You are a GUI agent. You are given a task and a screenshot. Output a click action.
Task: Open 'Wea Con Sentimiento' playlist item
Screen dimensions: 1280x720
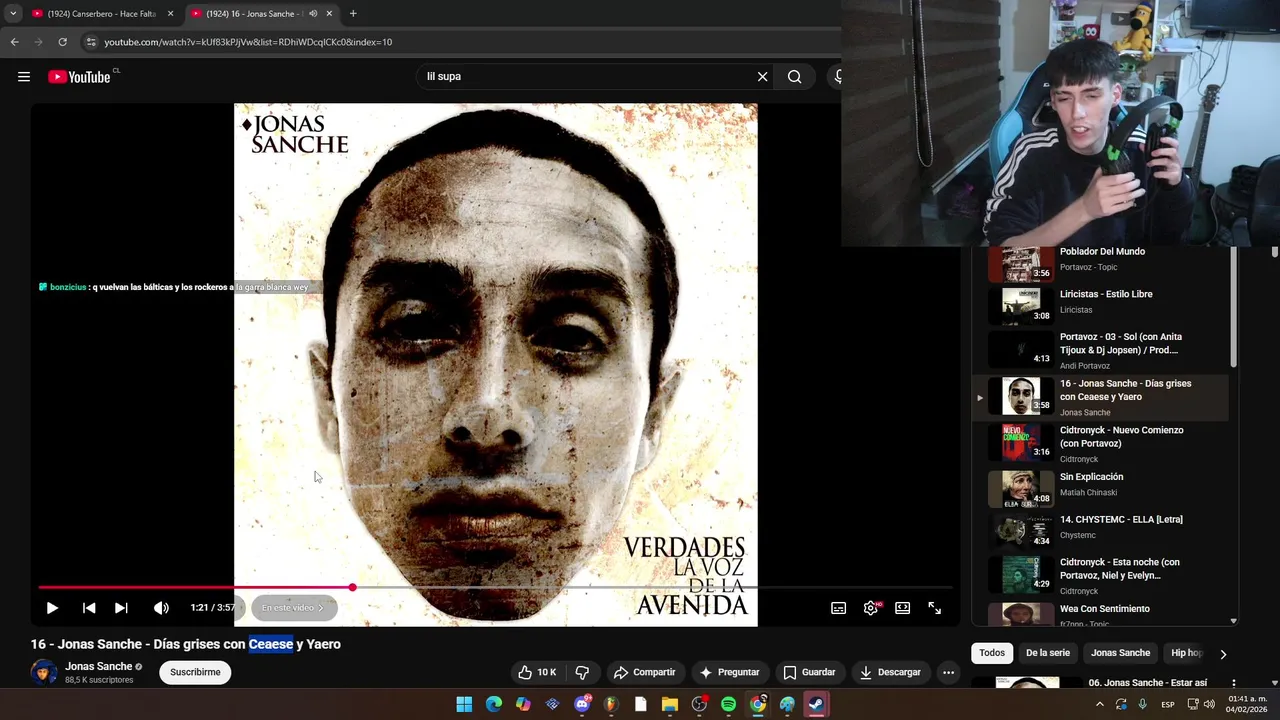[x=1100, y=613]
